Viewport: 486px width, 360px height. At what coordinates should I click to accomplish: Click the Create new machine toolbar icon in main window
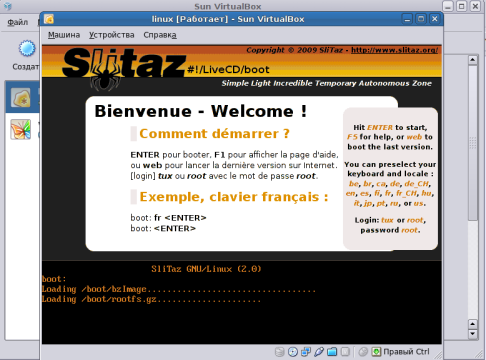click(27, 49)
